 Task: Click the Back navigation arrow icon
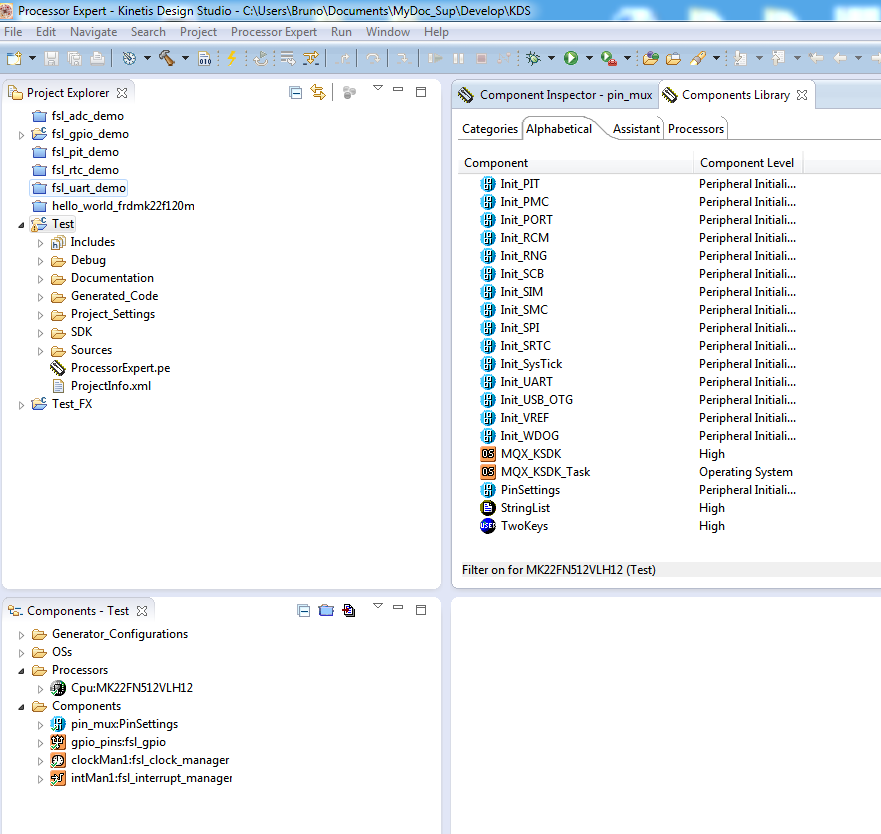click(x=840, y=58)
